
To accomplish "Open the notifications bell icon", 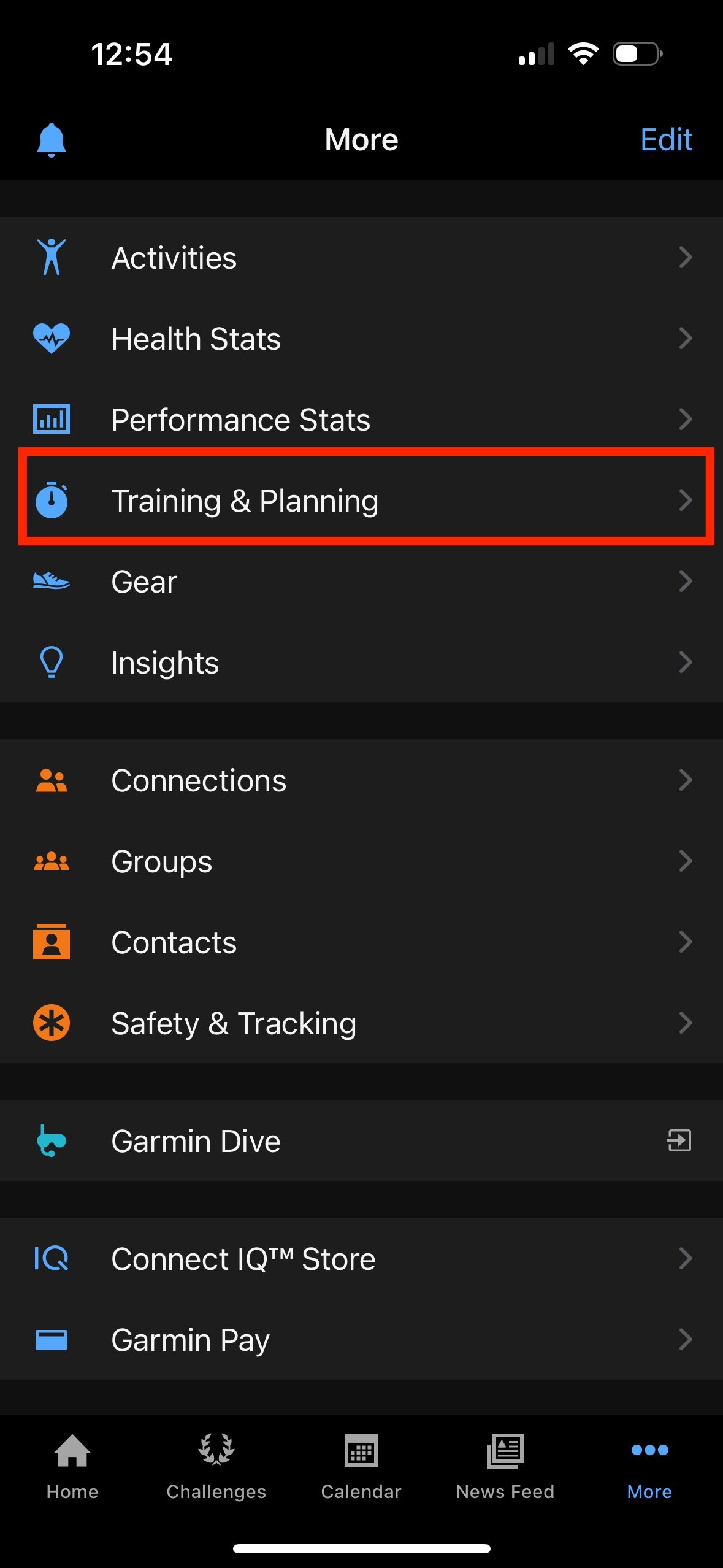I will 52,140.
